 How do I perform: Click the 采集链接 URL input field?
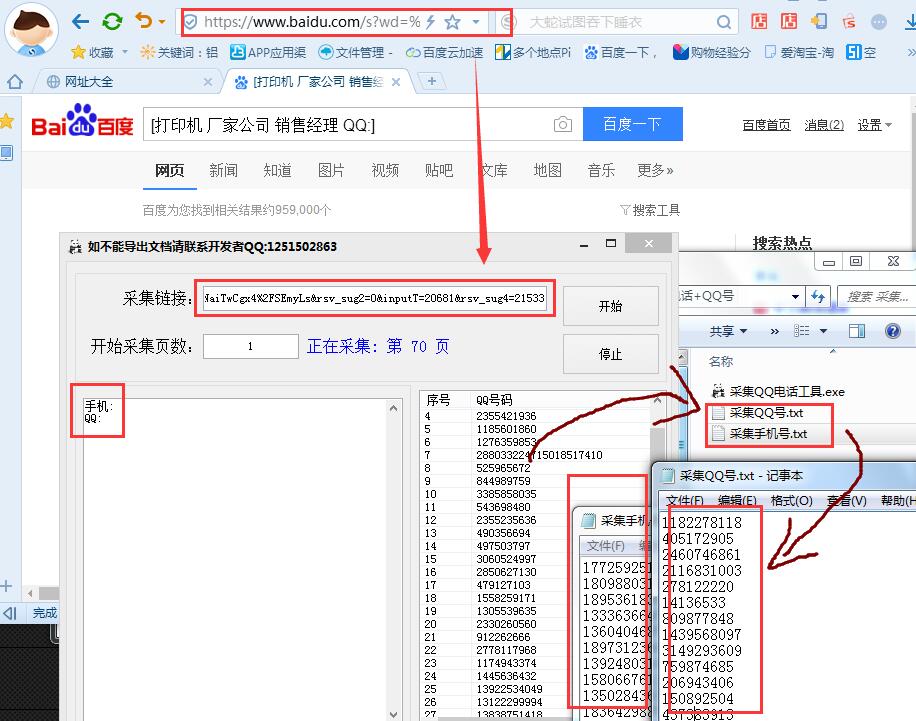374,298
